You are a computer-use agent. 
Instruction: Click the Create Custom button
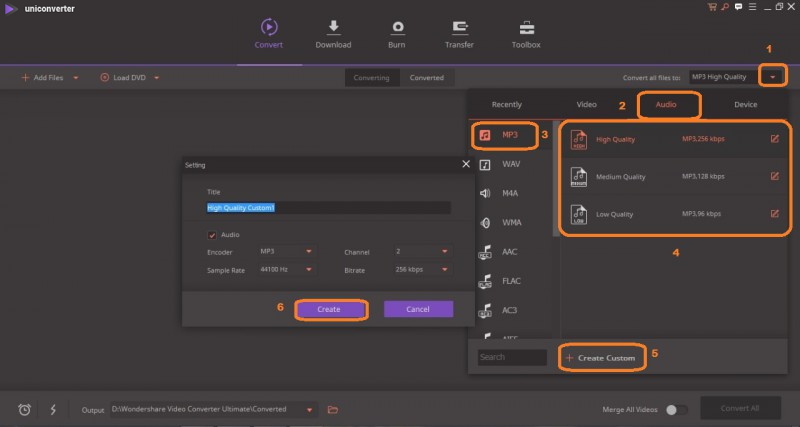601,358
